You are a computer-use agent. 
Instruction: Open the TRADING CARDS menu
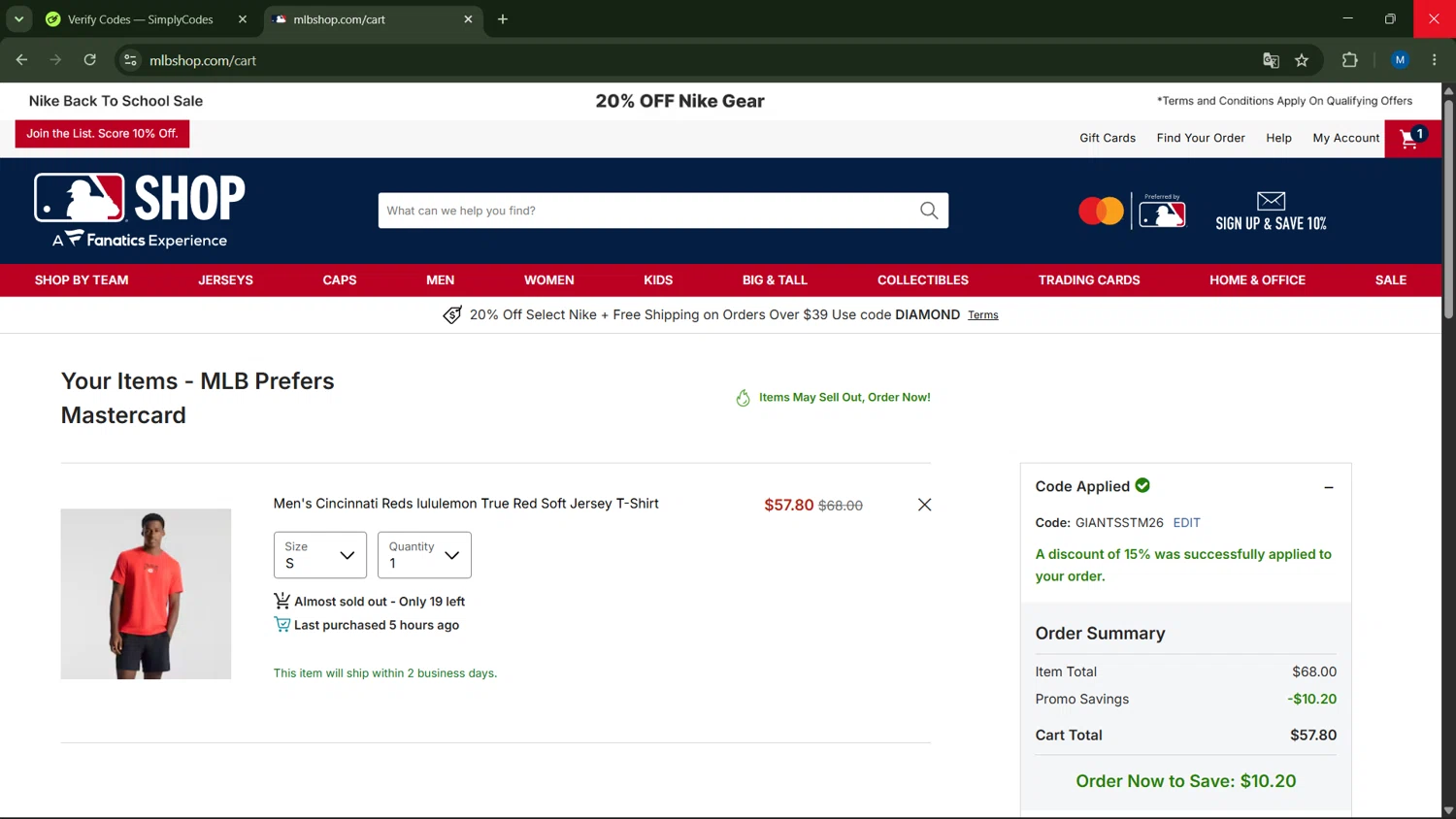tap(1089, 280)
